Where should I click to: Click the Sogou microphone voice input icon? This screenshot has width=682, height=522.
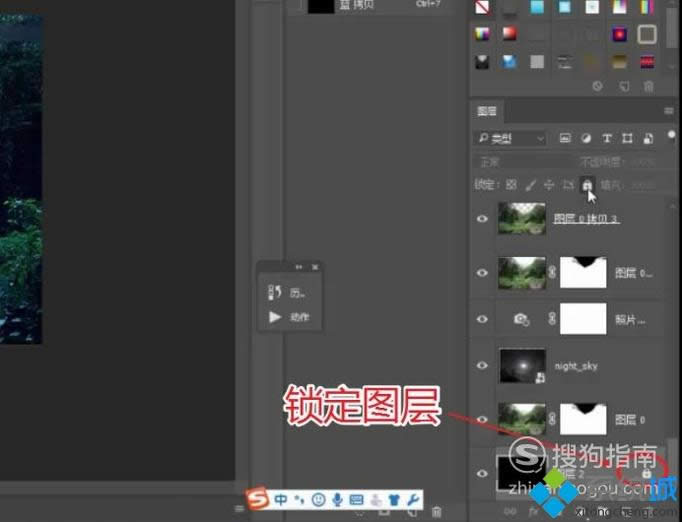(337, 498)
